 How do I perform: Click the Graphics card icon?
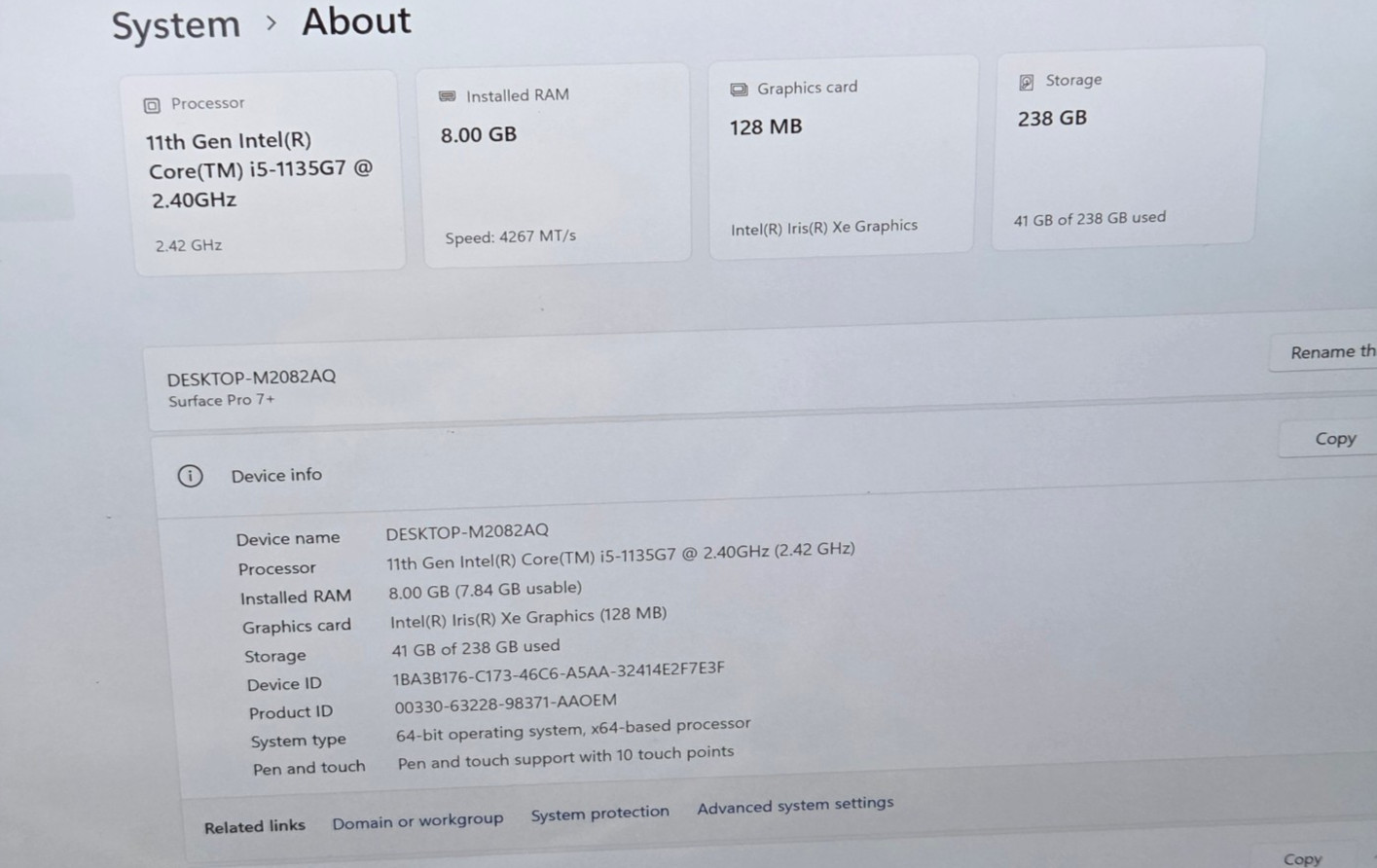point(739,90)
